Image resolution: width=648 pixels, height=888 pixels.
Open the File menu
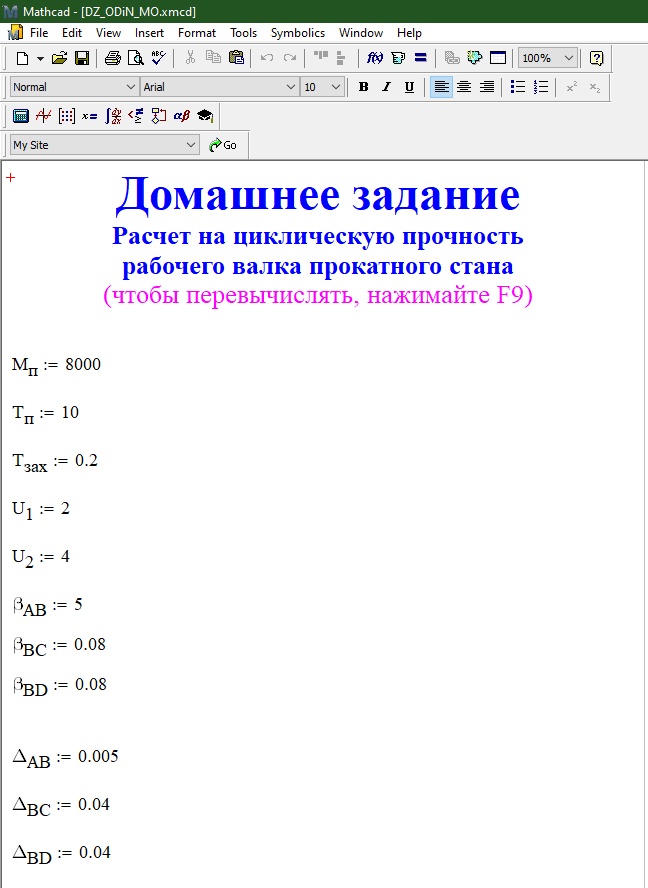[39, 33]
